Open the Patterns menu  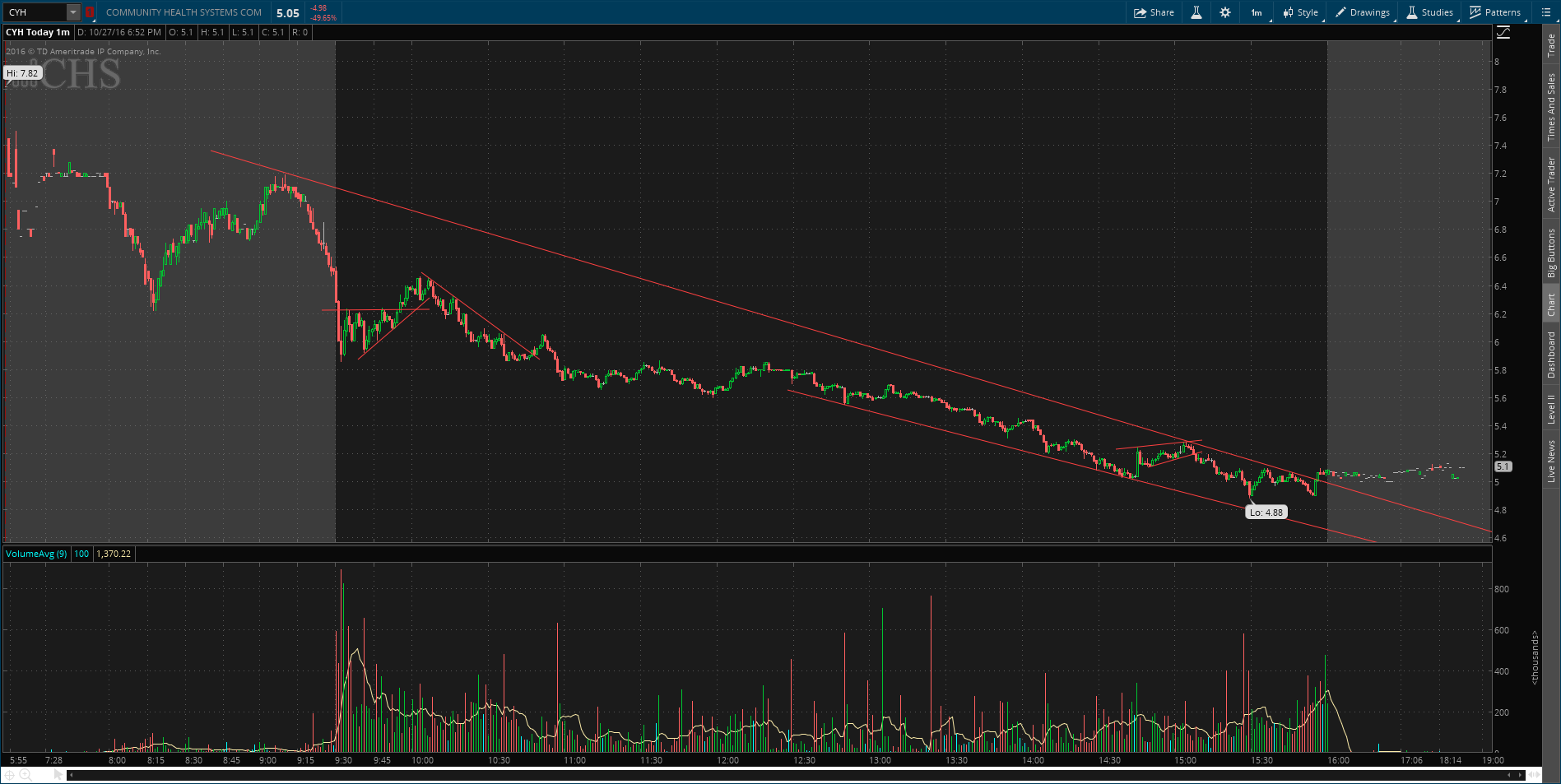[x=1495, y=12]
